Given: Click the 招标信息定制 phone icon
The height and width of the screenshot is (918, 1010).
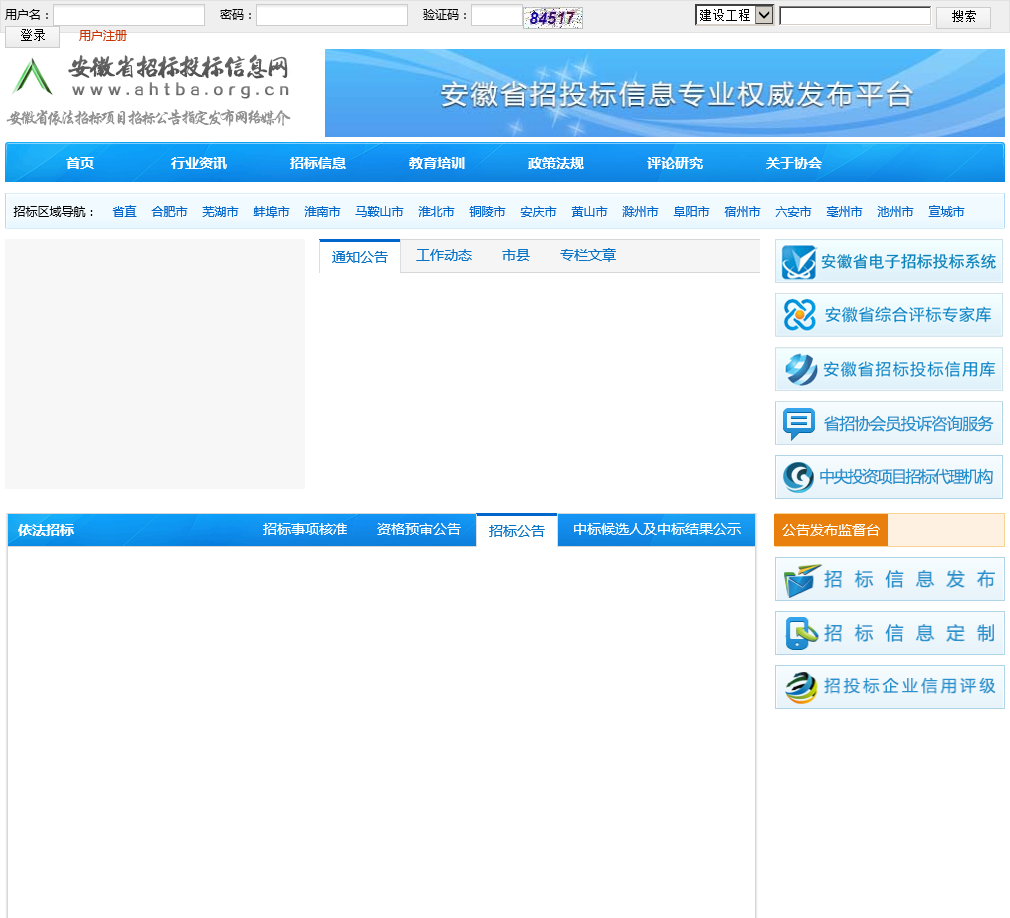Looking at the screenshot, I should [x=801, y=633].
